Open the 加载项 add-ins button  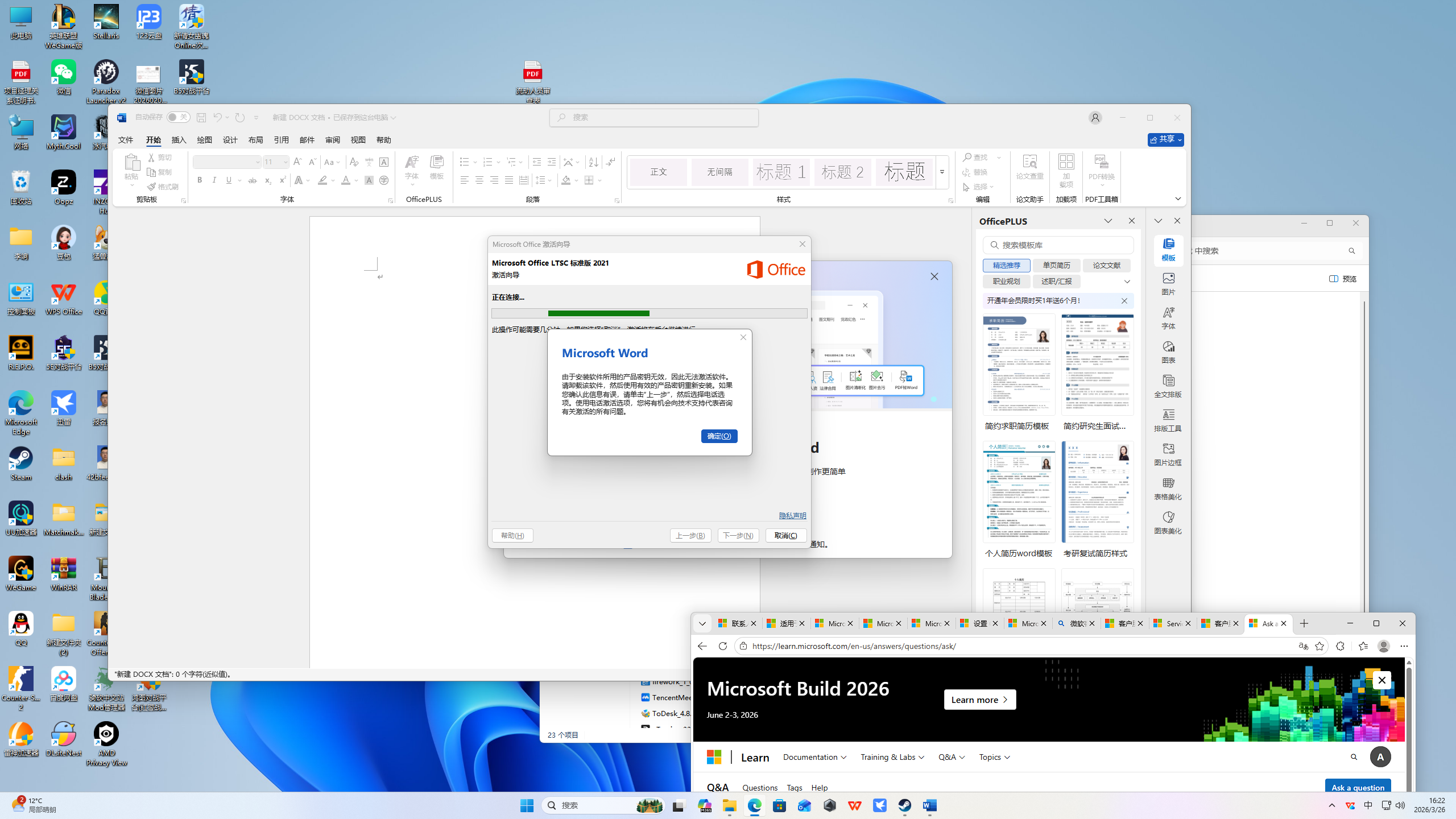(x=1066, y=170)
